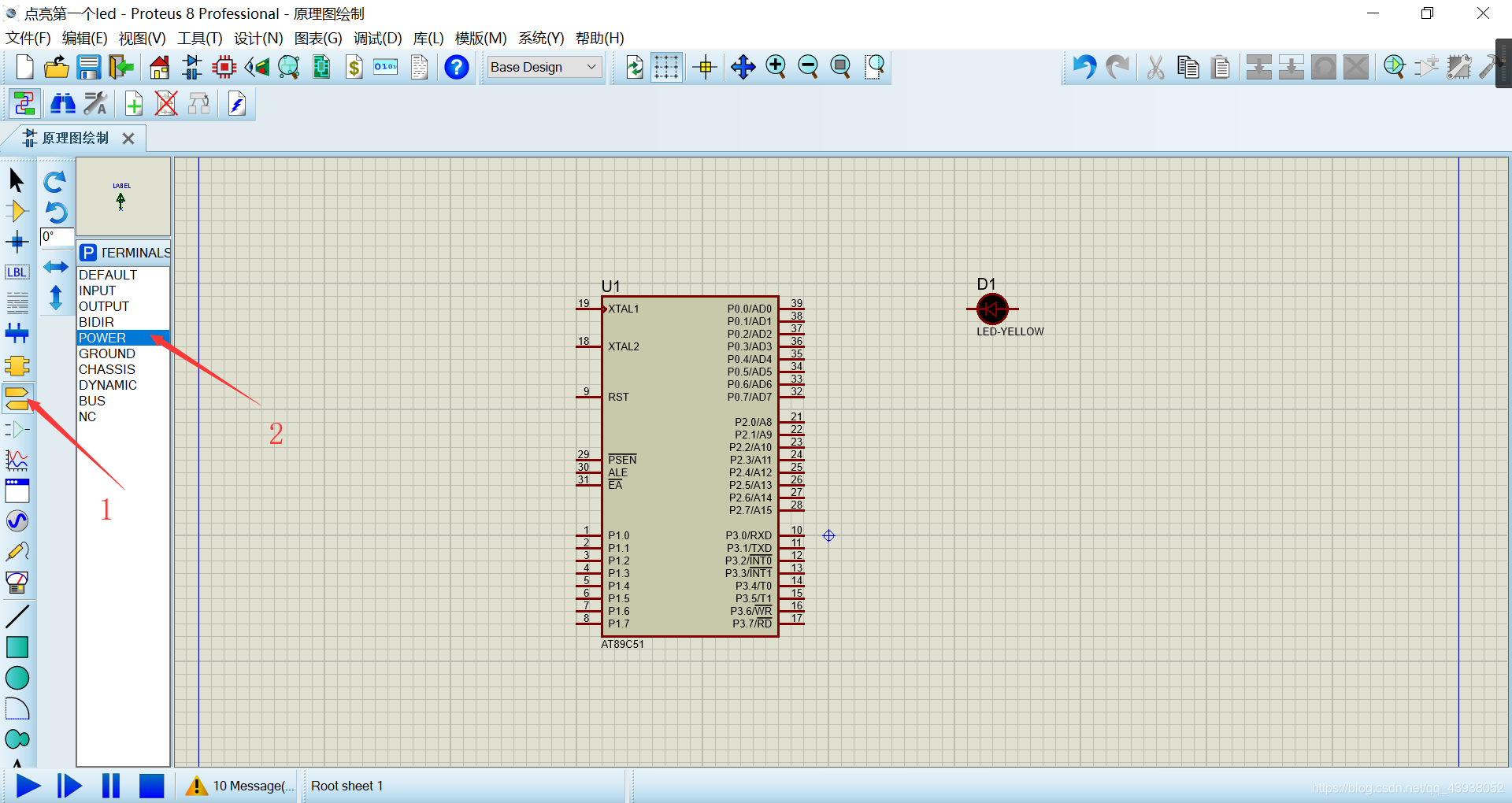Click the zoom in magnifier

[776, 67]
